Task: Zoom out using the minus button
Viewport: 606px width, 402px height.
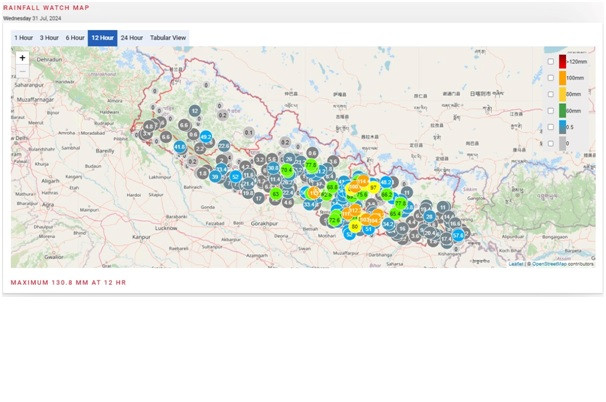Action: coord(22,71)
